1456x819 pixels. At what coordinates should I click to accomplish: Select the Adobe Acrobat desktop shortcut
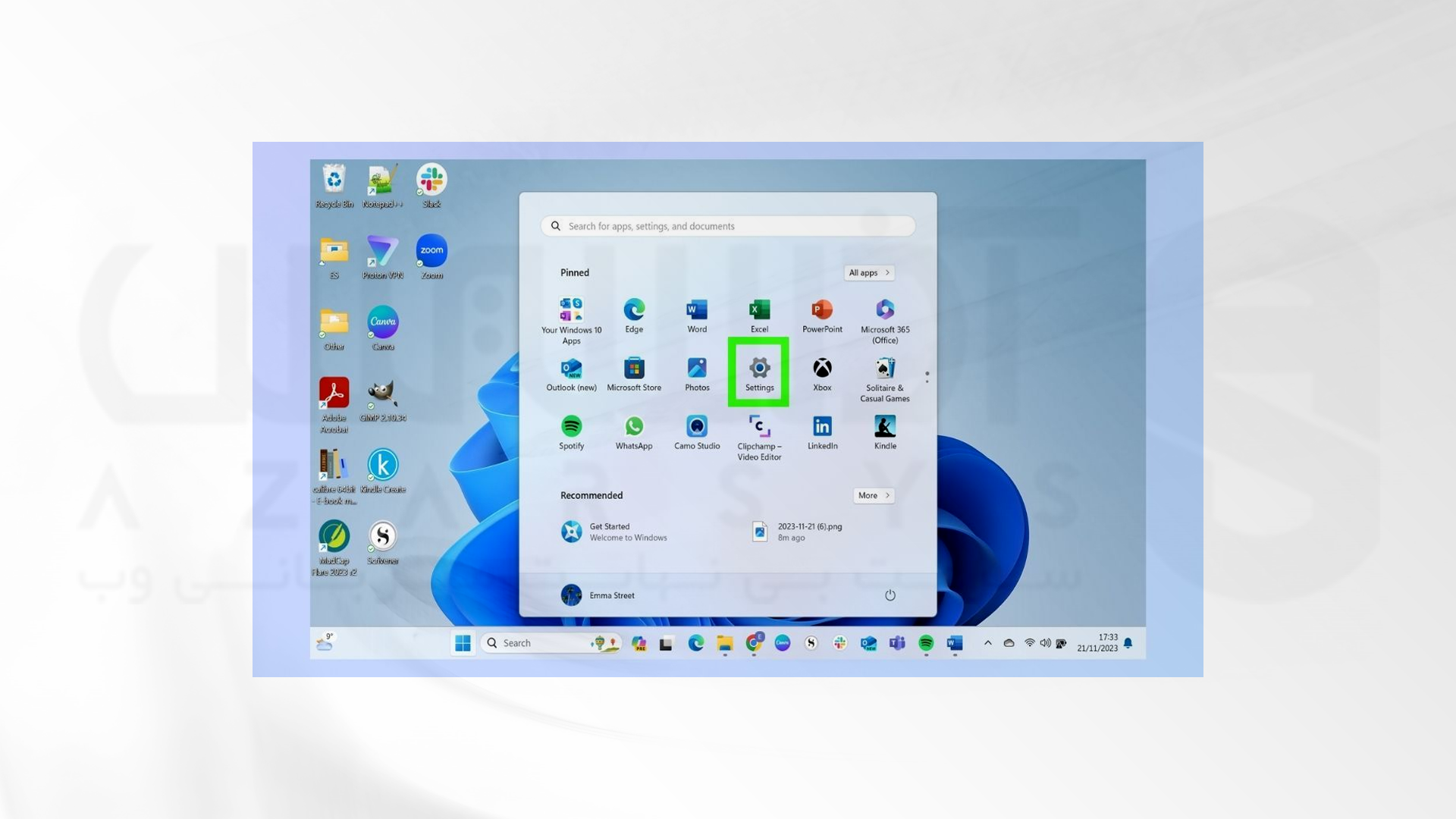(x=334, y=405)
